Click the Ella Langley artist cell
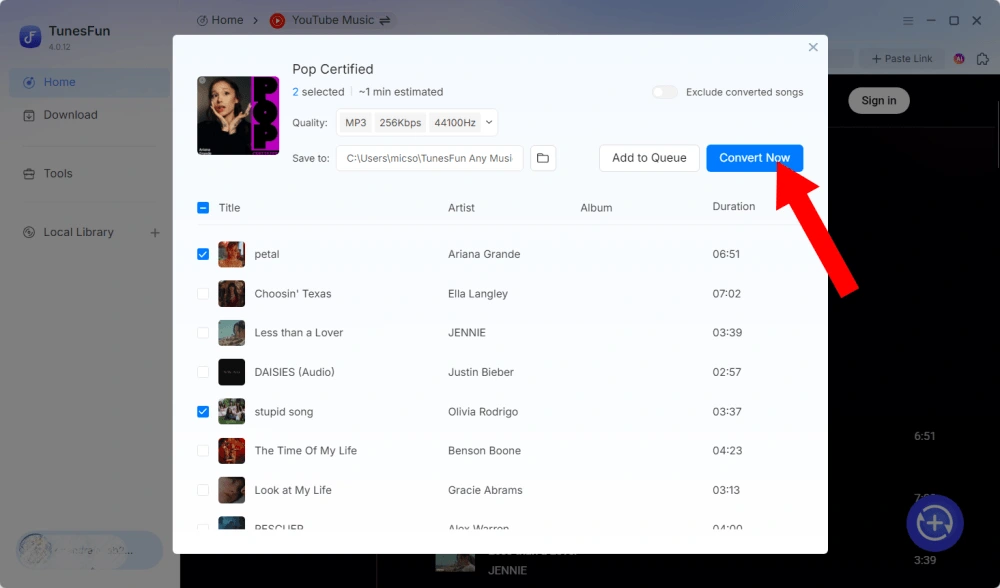Image resolution: width=1000 pixels, height=588 pixels. pyautogui.click(x=478, y=294)
